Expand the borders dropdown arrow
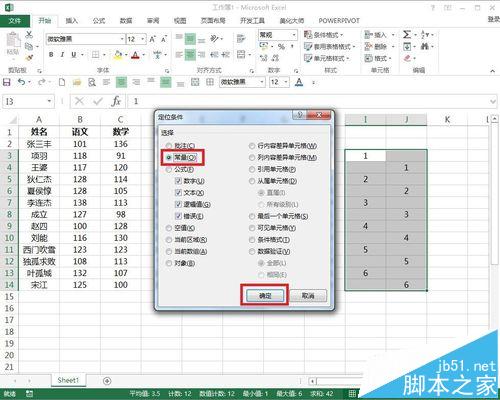500x400 pixels. point(104,55)
